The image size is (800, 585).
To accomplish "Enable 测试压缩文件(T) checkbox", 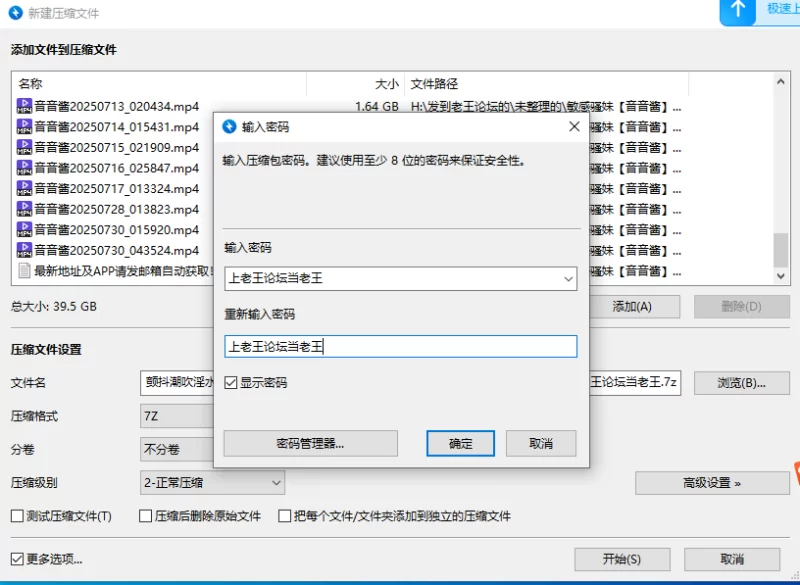I will 17,516.
